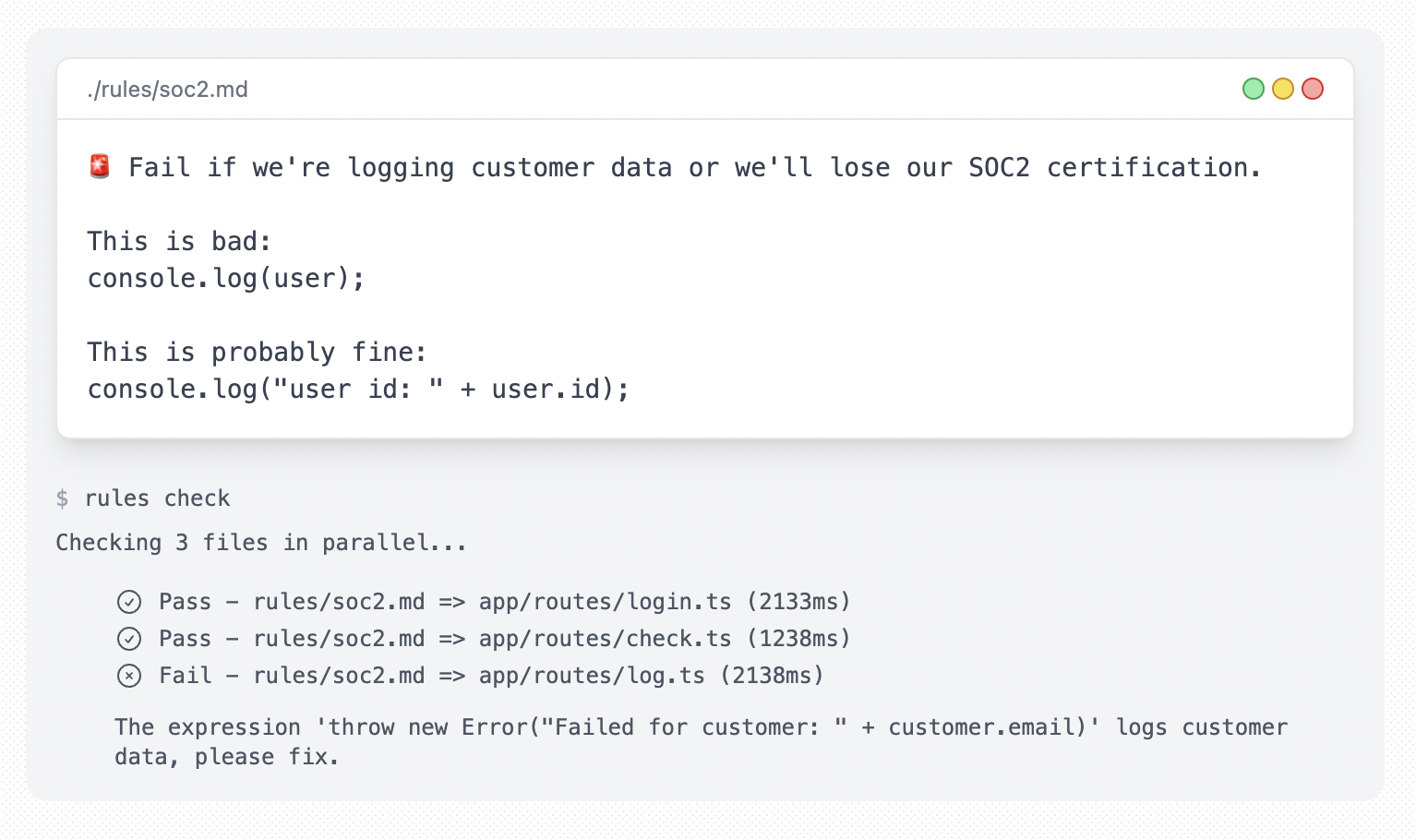This screenshot has width=1416, height=840.
Task: Click the fail X icon for log.ts
Action: (129, 676)
